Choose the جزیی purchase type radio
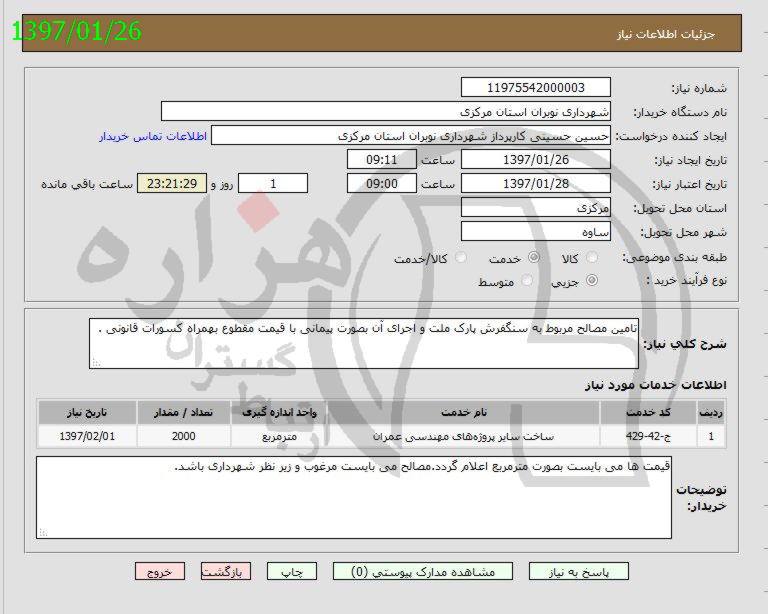The width and height of the screenshot is (768, 614). 592,281
